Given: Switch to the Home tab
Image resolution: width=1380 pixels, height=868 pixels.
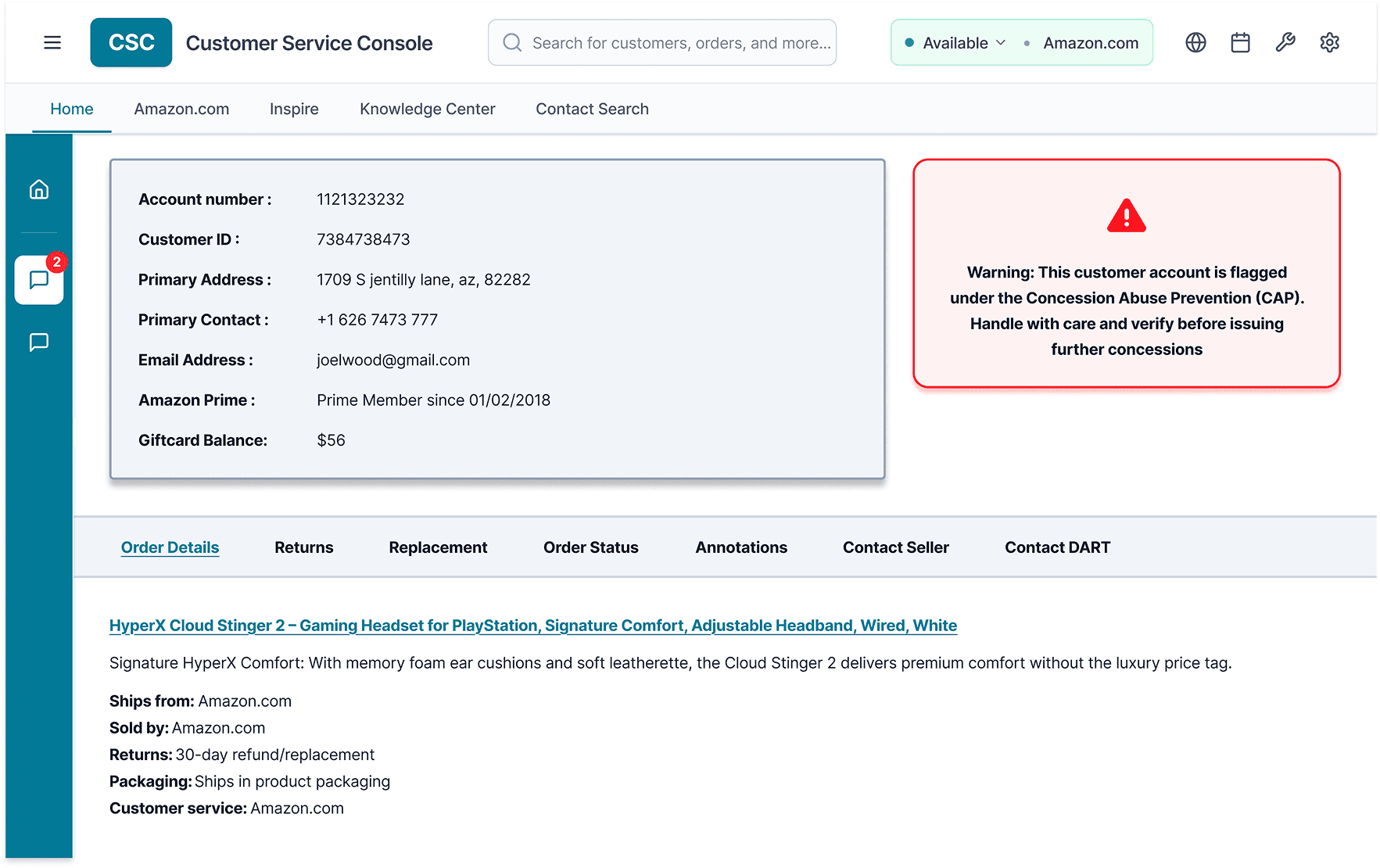Looking at the screenshot, I should (x=72, y=109).
